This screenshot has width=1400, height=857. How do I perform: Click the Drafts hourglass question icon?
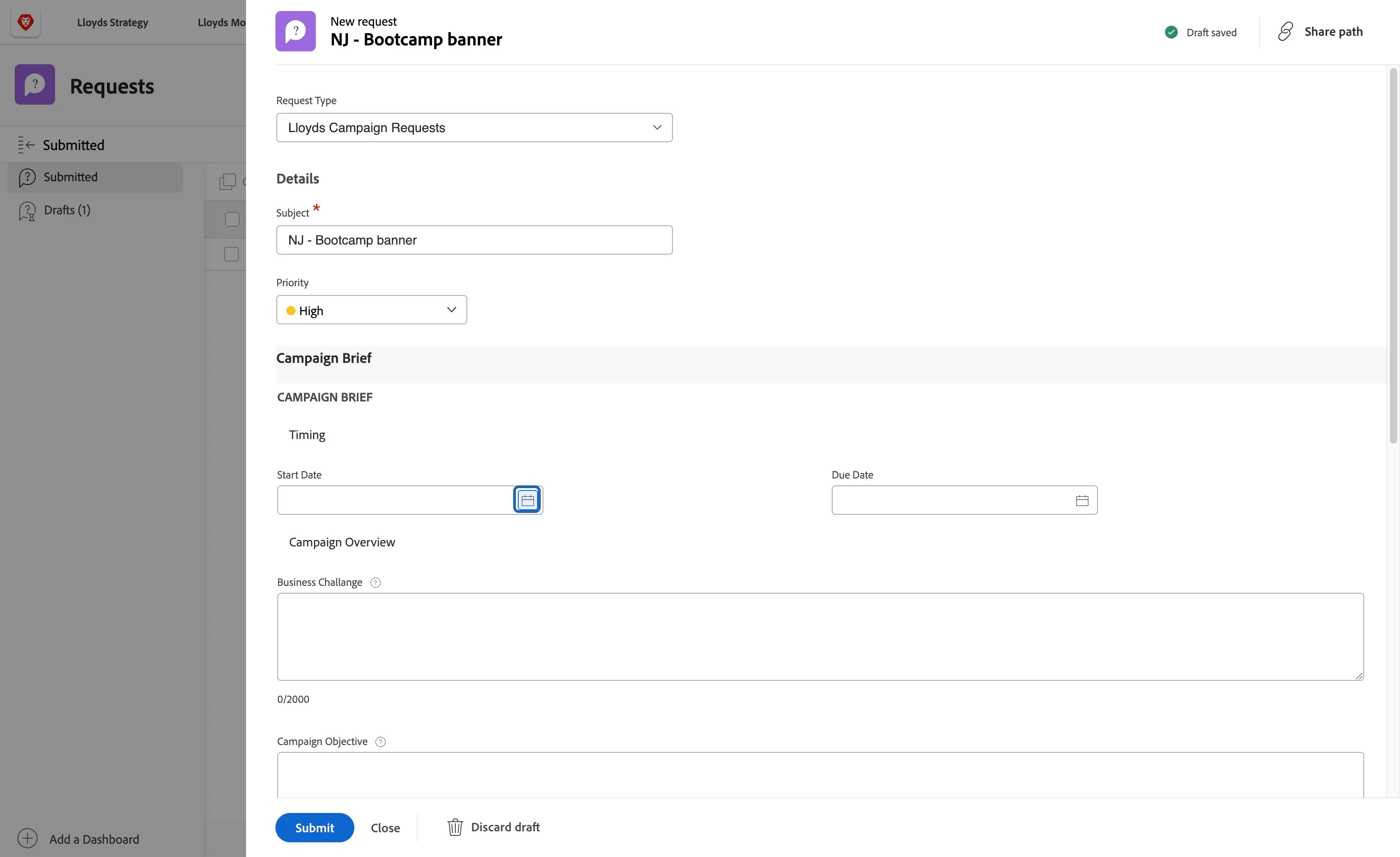[x=27, y=211]
